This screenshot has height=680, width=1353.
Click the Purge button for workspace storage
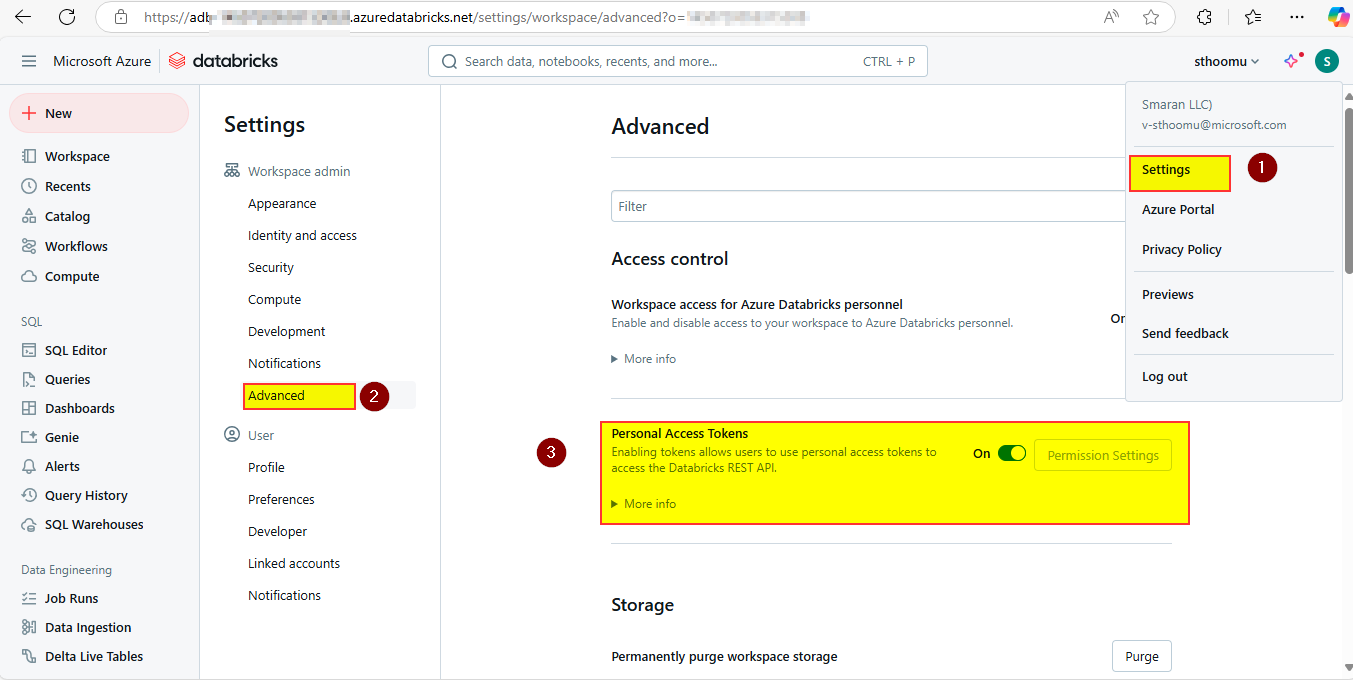(1141, 656)
